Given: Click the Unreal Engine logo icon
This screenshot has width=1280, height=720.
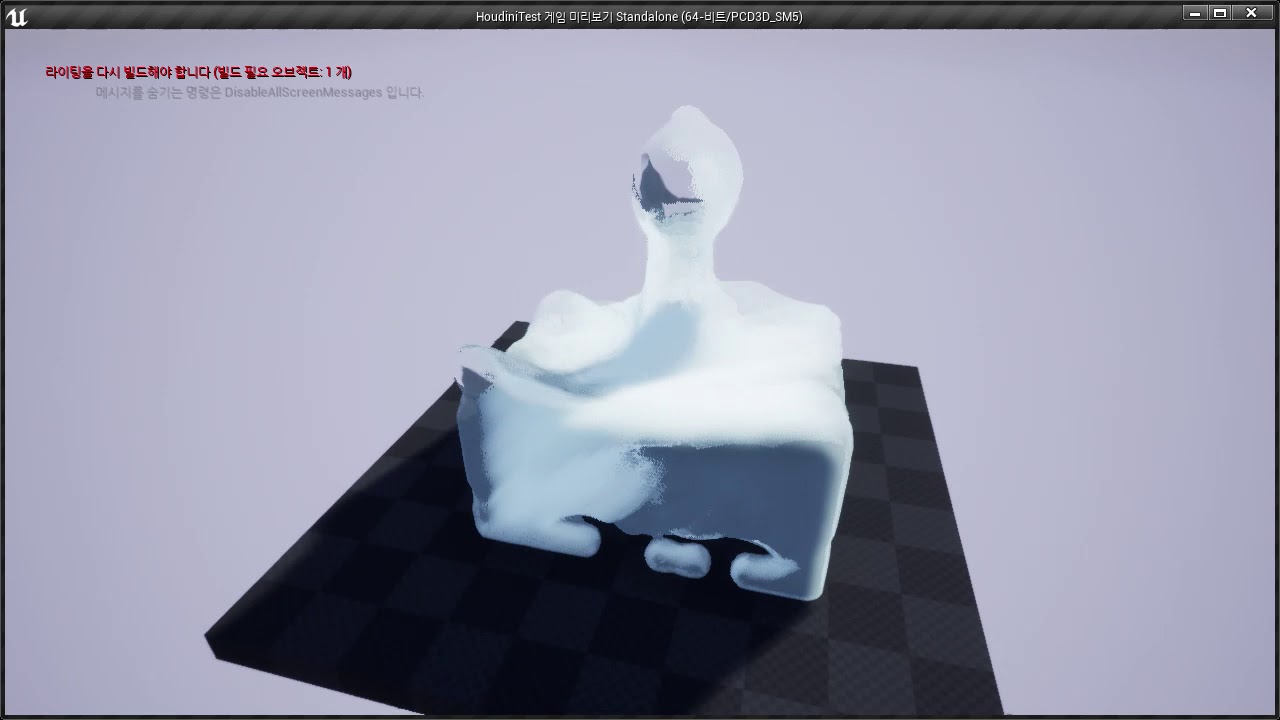Looking at the screenshot, I should (16, 16).
